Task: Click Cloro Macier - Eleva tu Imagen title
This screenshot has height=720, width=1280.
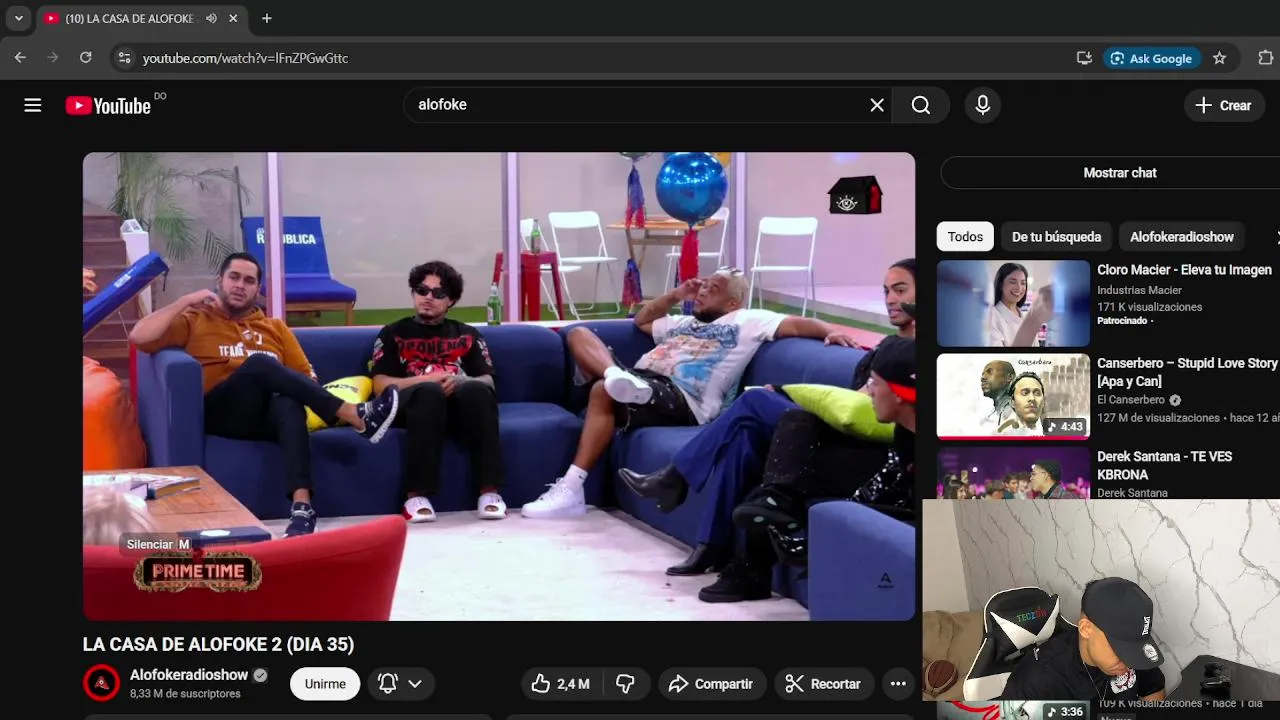Action: tap(1184, 270)
